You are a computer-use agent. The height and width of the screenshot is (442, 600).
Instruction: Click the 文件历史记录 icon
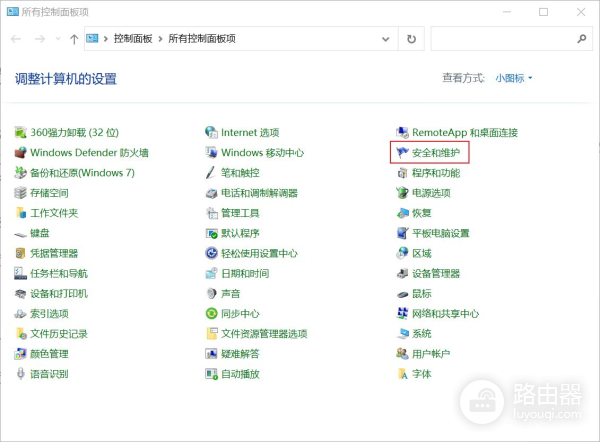point(20,334)
